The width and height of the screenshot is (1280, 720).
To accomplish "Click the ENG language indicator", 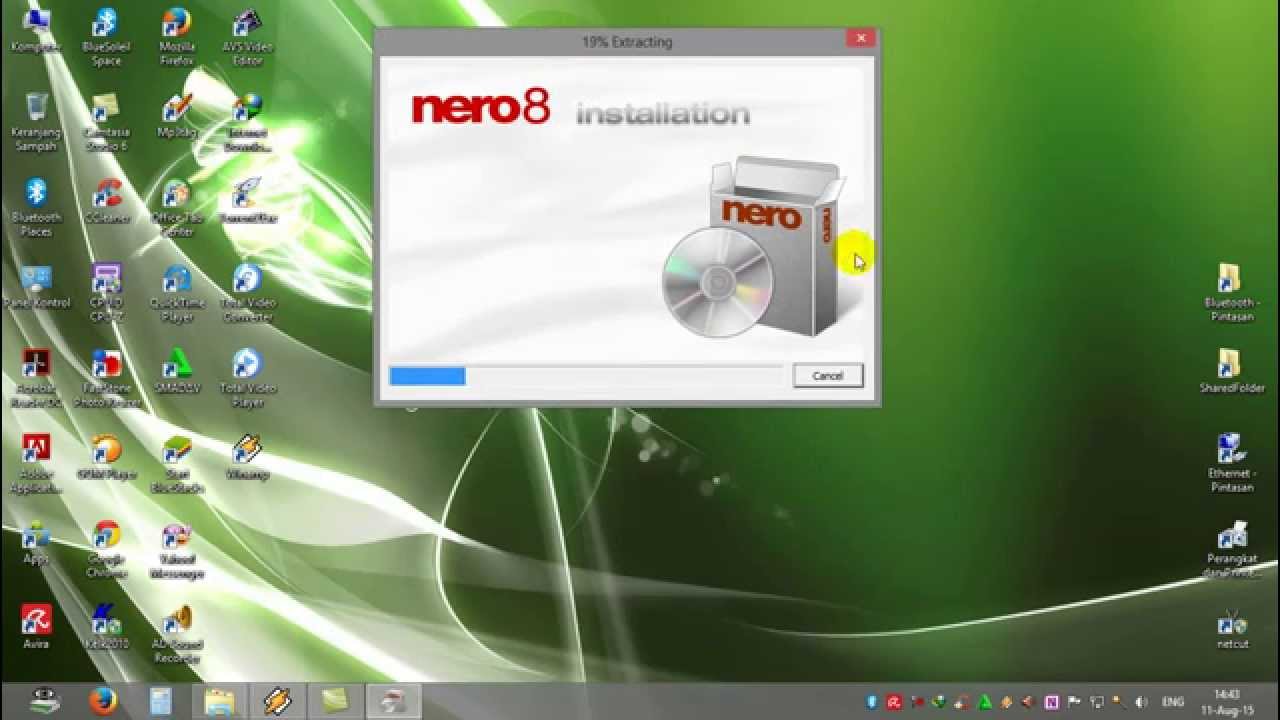I will click(x=1173, y=702).
